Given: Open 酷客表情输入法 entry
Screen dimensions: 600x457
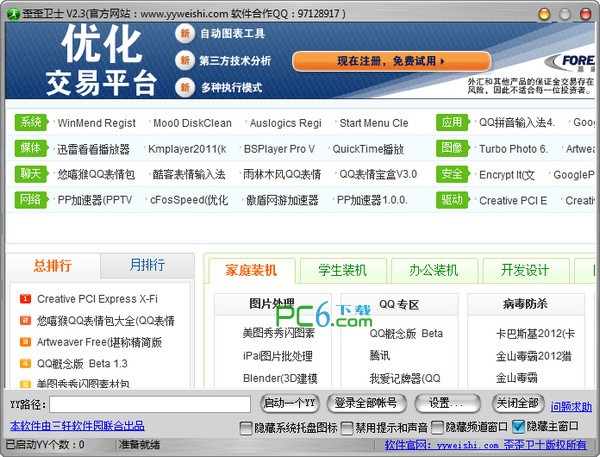Looking at the screenshot, I should tap(189, 175).
